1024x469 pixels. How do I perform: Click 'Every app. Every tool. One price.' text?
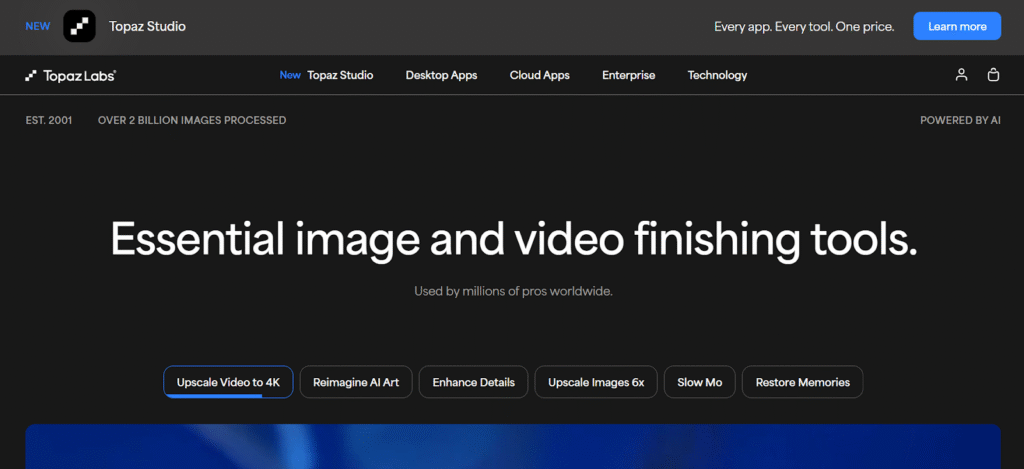point(804,27)
